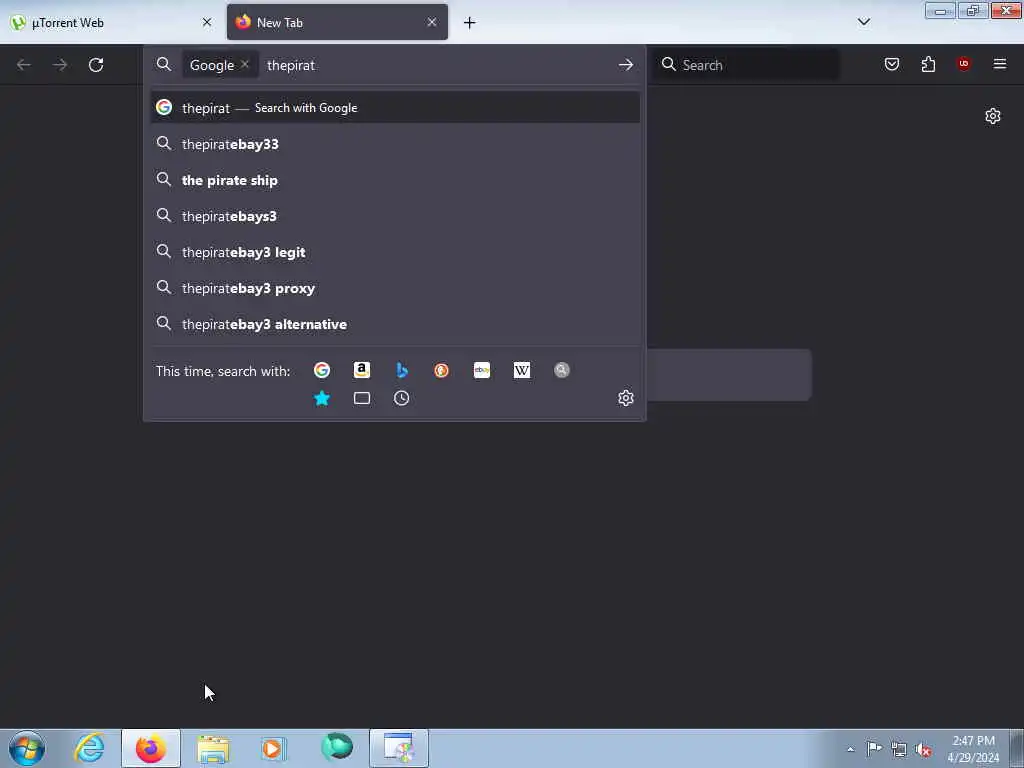Click the Save to Pocket icon
Viewport: 1024px width, 768px height.
(x=891, y=64)
